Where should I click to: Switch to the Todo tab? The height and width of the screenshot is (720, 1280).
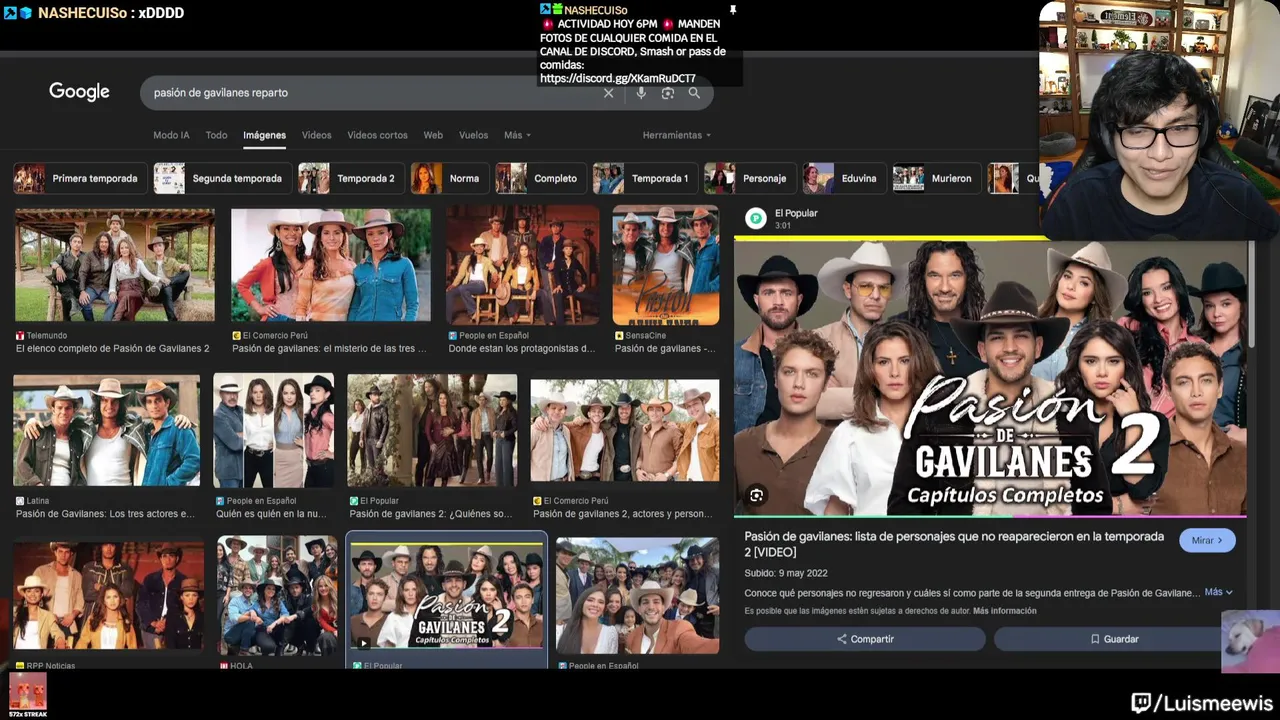coord(216,135)
